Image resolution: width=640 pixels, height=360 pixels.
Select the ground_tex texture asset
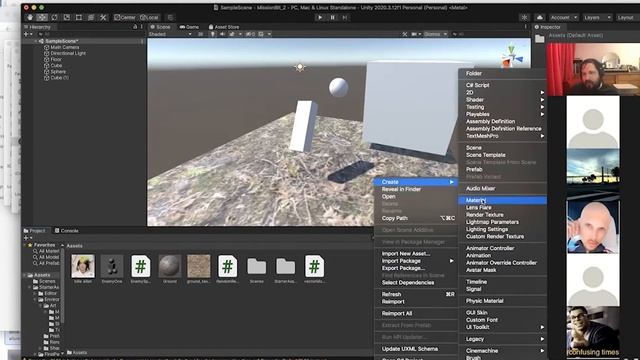199,266
